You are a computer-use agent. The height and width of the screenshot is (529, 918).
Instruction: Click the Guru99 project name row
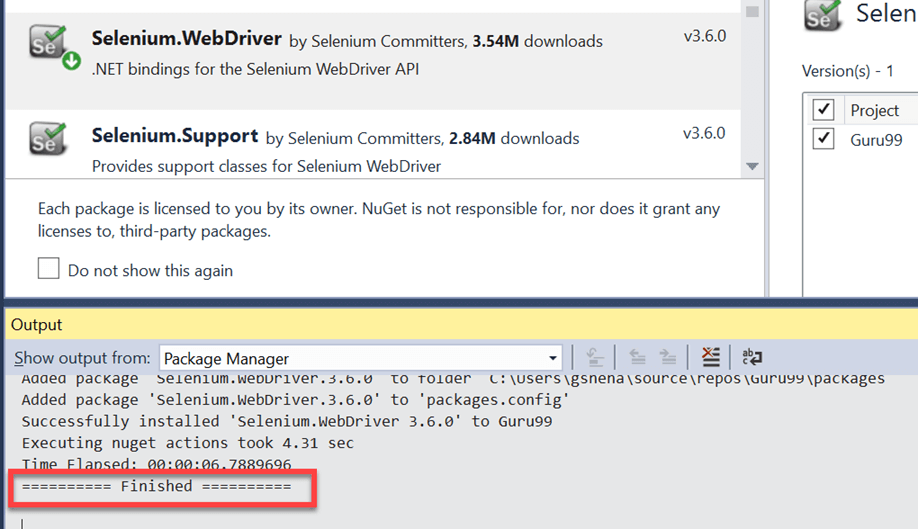876,140
